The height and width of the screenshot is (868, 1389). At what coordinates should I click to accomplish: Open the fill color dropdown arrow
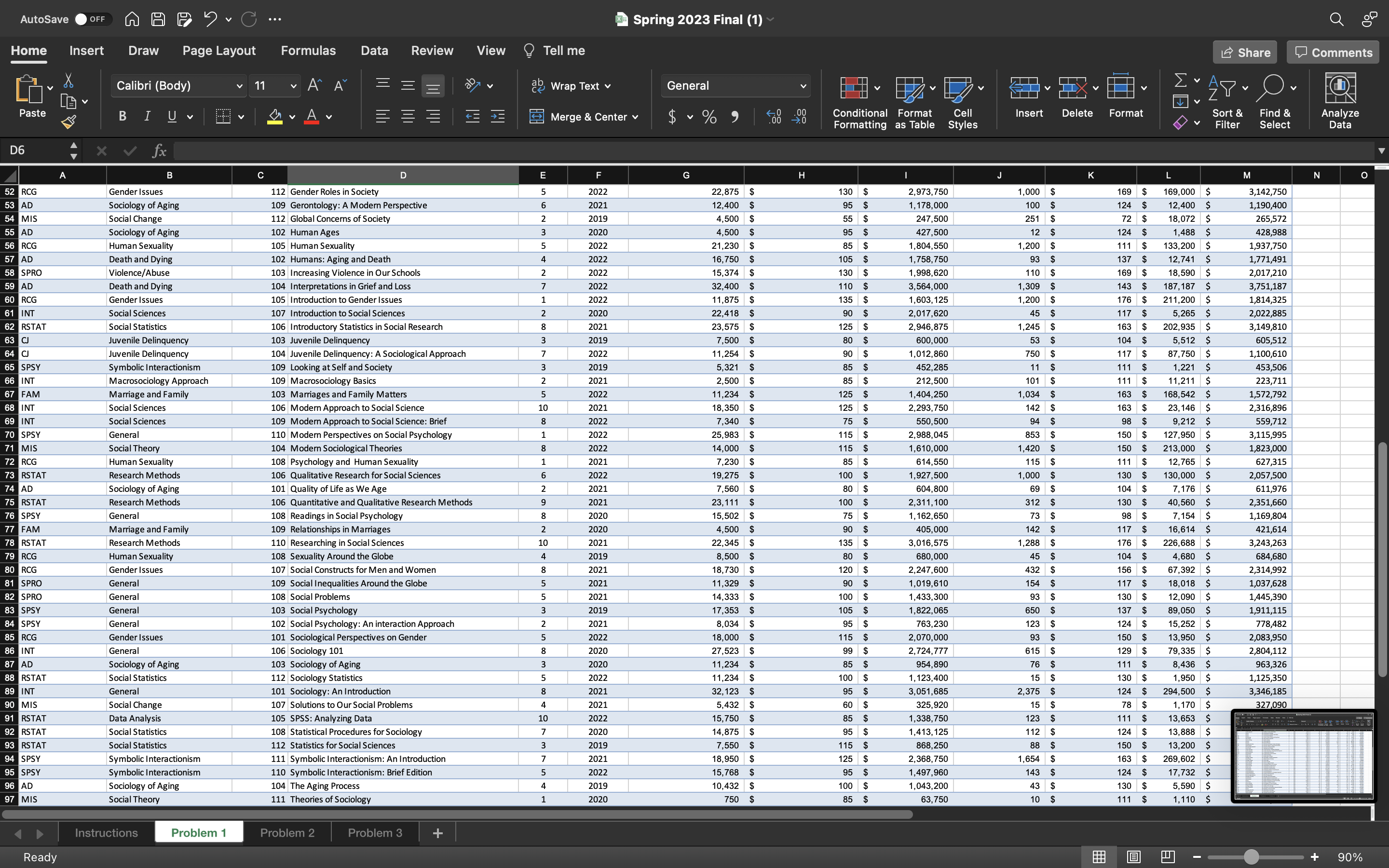pyautogui.click(x=292, y=117)
